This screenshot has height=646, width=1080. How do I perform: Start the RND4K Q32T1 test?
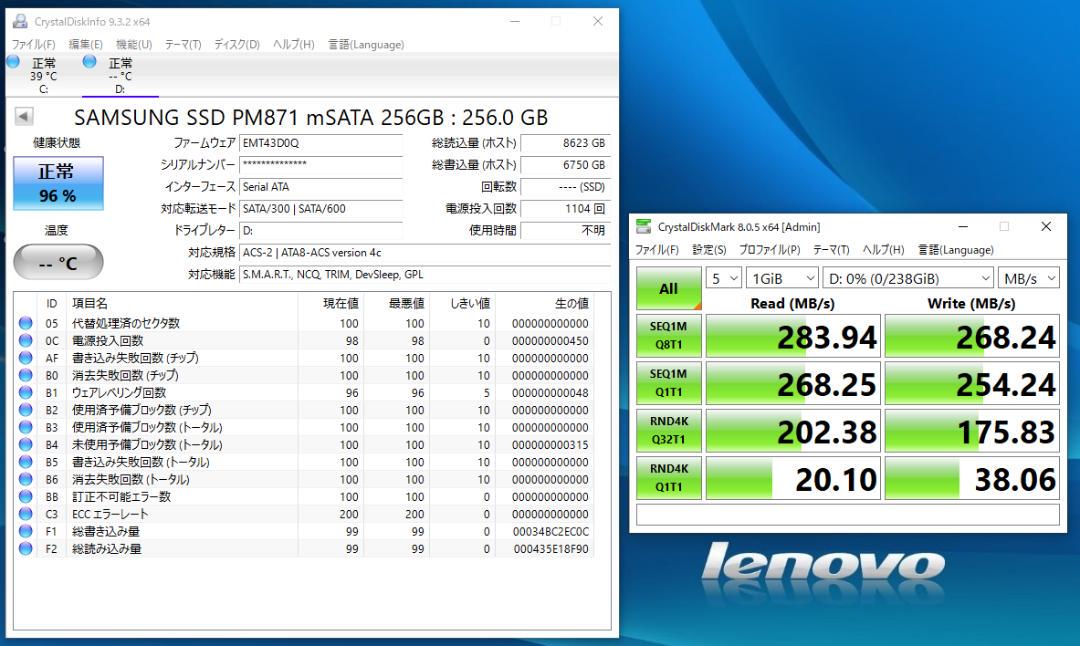(668, 430)
